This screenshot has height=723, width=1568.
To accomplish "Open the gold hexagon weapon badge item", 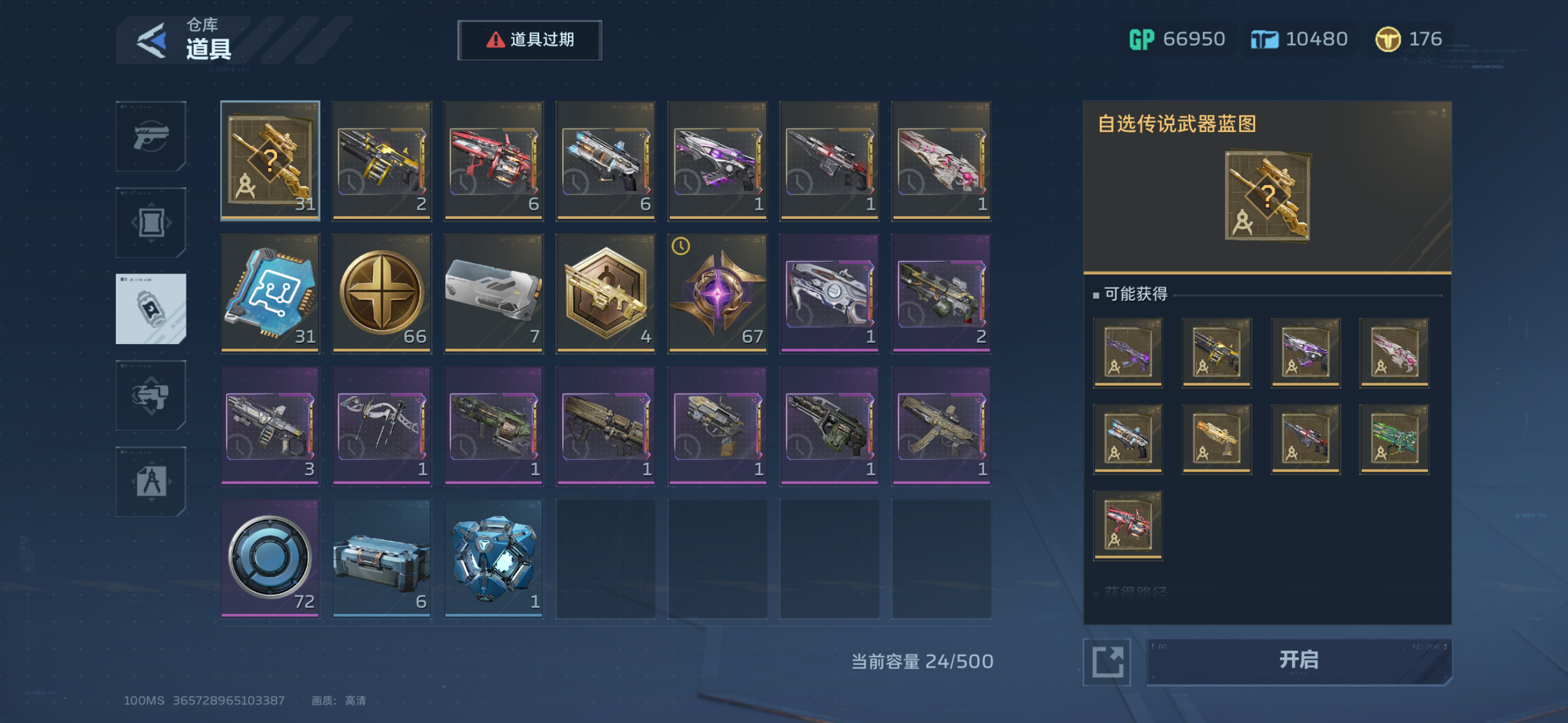I will tap(606, 293).
